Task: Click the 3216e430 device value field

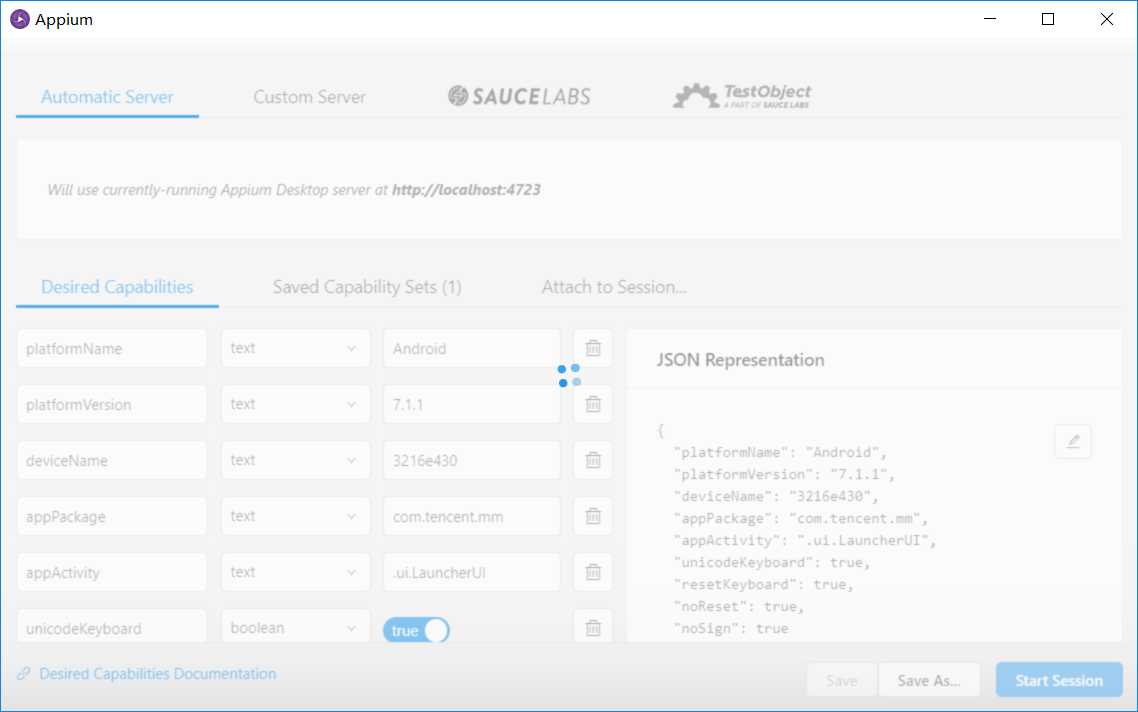Action: 472,460
